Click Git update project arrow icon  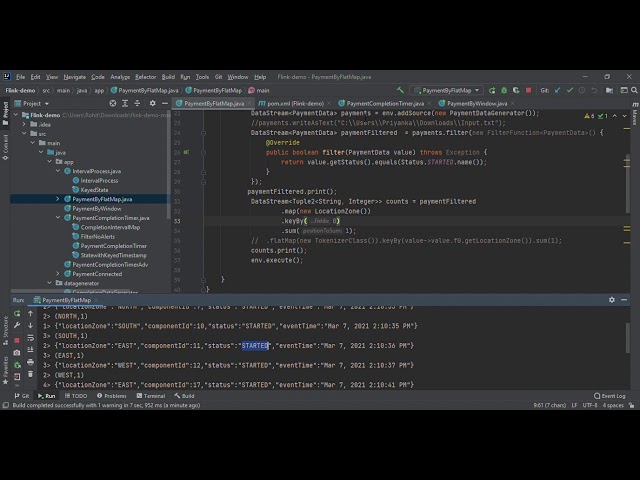(x=558, y=90)
